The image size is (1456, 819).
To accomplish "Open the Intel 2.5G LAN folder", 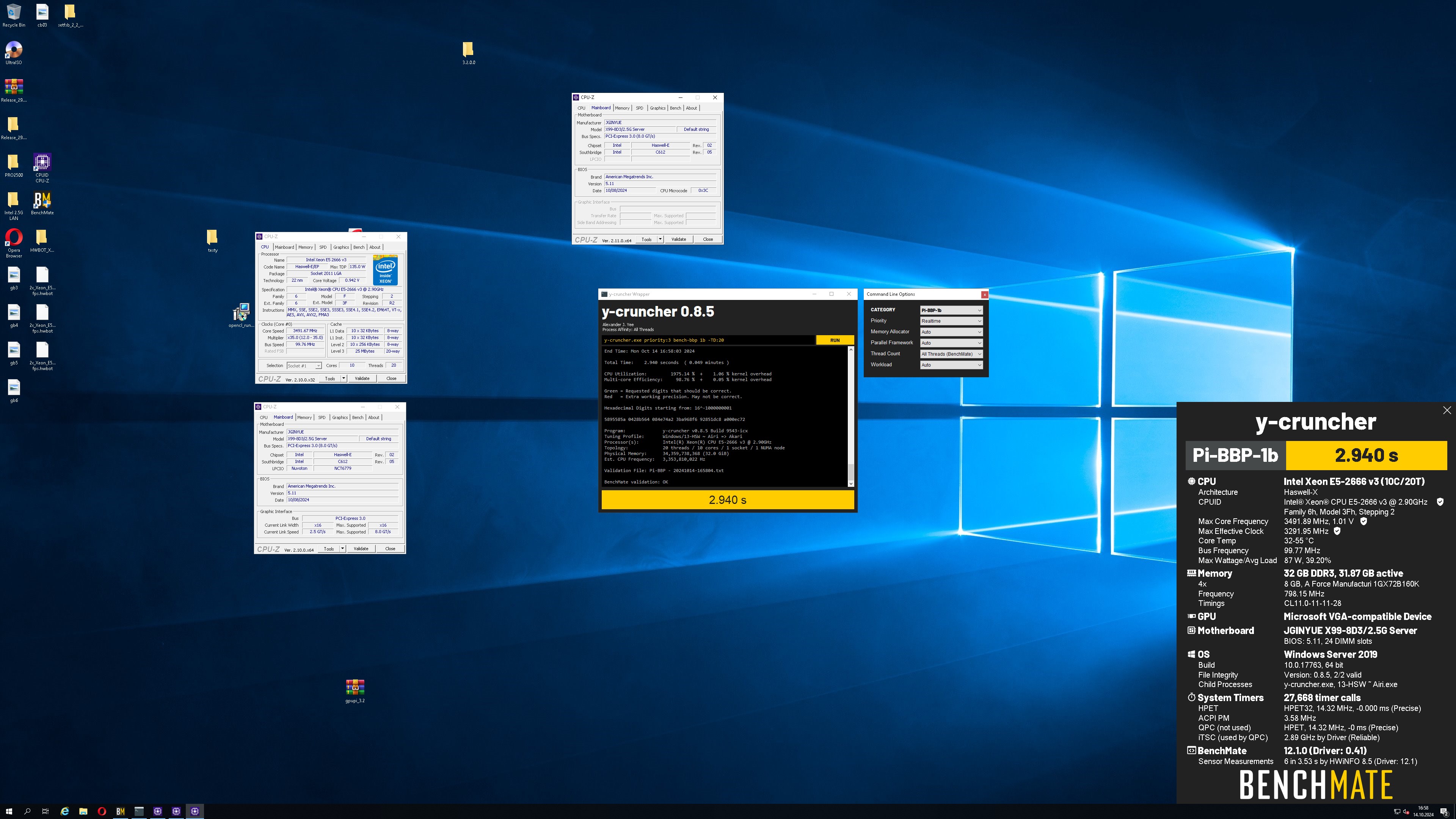I will 14,206.
